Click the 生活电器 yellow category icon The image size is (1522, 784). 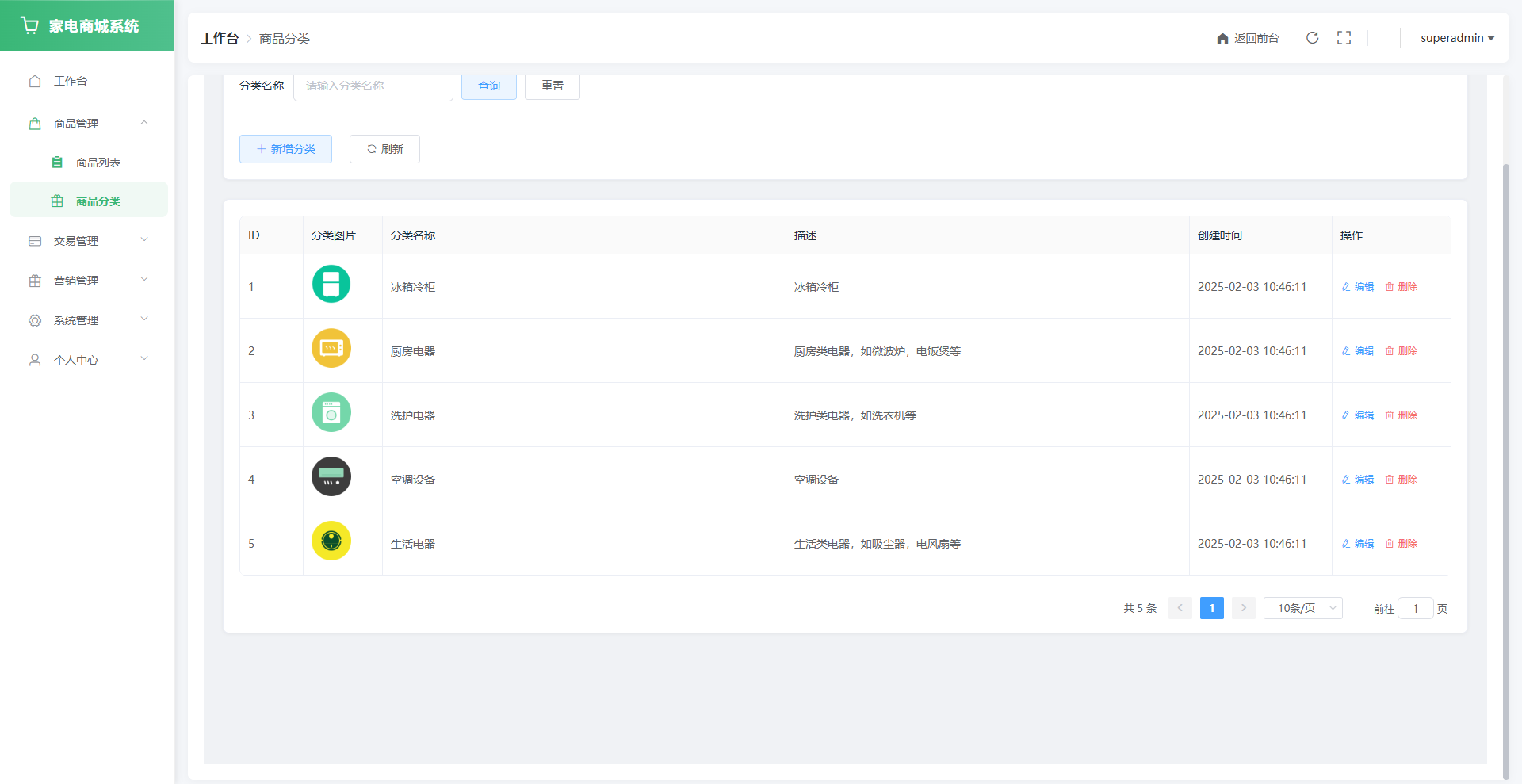click(x=331, y=541)
